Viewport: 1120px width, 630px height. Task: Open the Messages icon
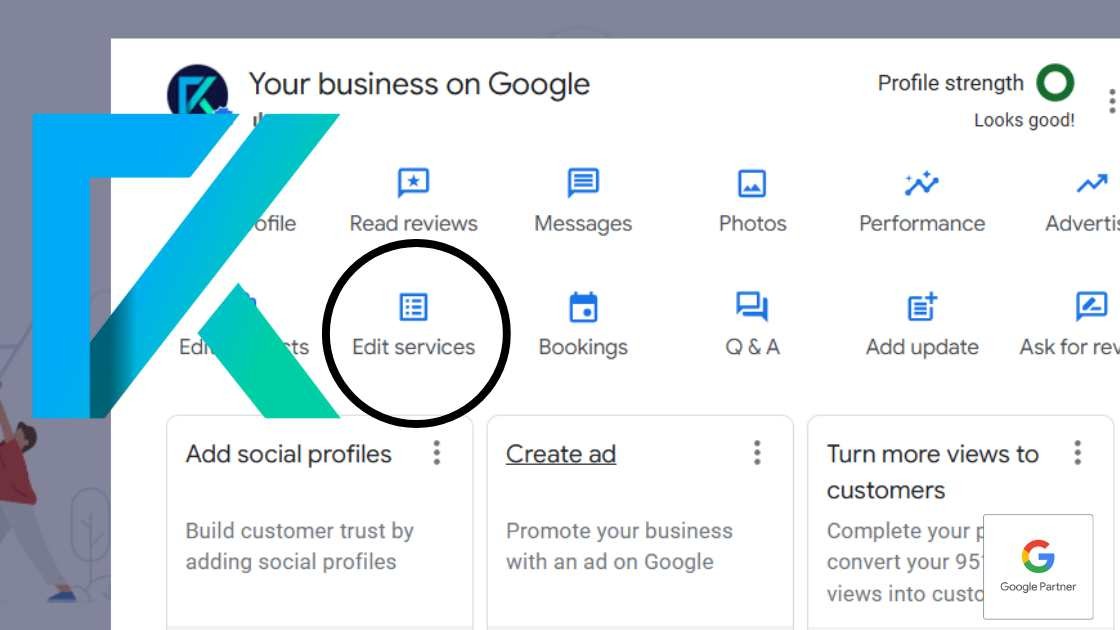(583, 183)
